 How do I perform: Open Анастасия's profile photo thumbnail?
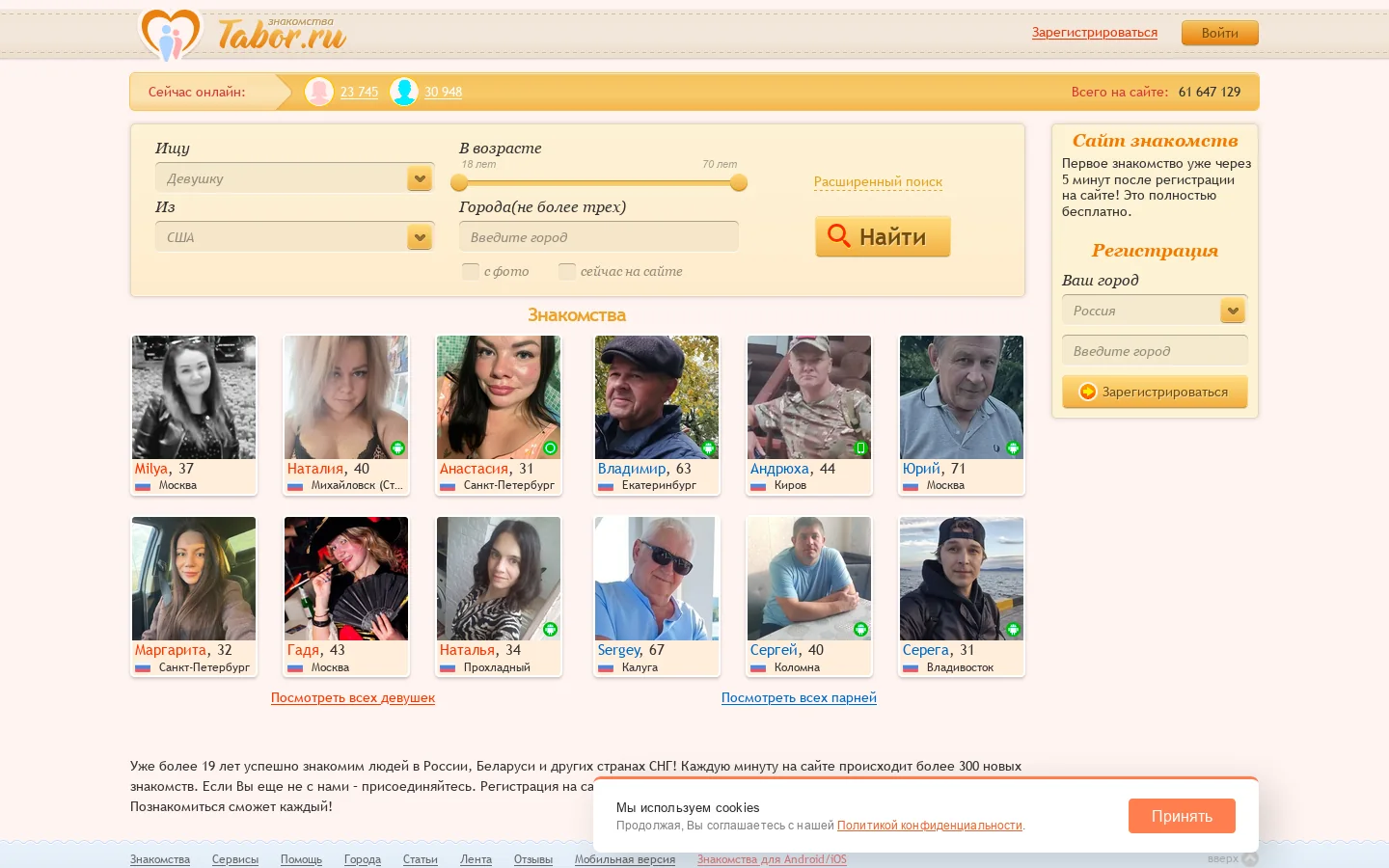(x=499, y=397)
